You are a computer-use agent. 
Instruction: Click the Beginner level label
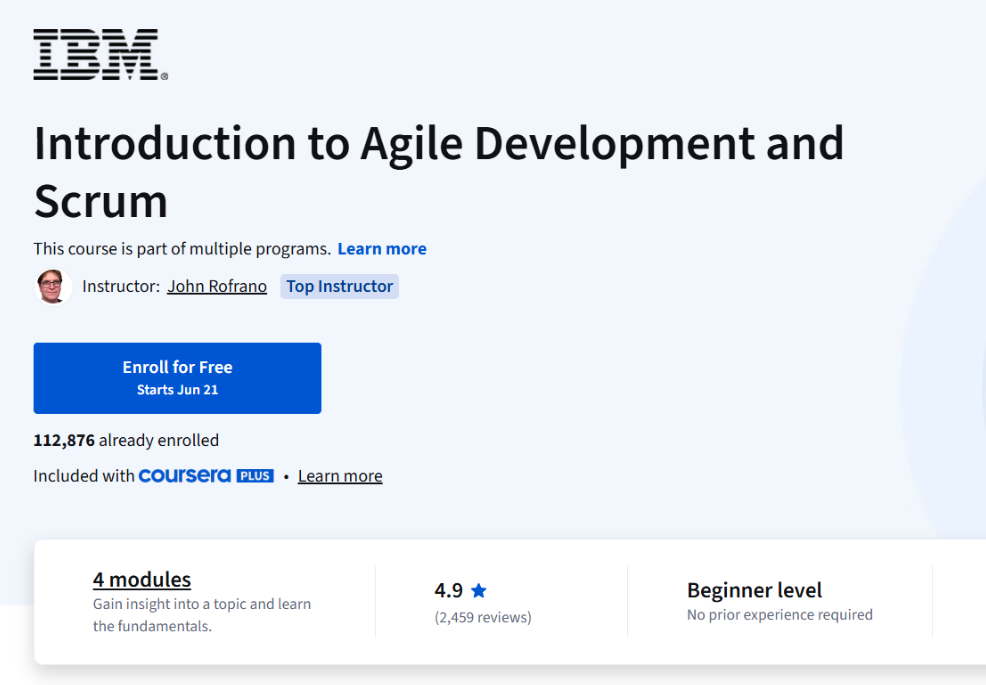point(754,590)
